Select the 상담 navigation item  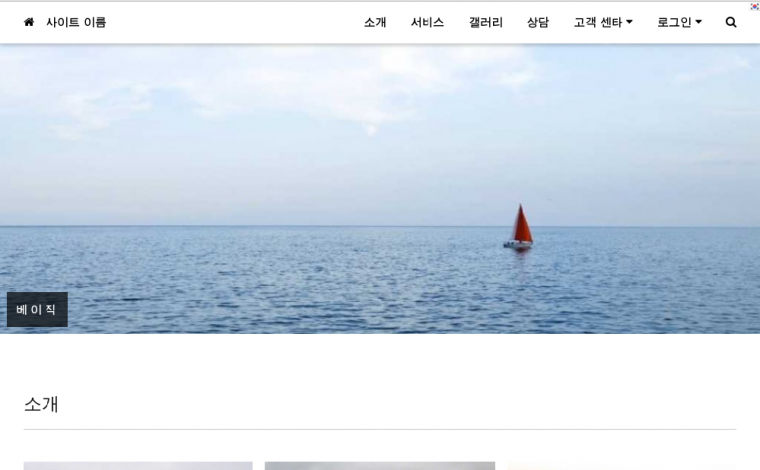538,22
